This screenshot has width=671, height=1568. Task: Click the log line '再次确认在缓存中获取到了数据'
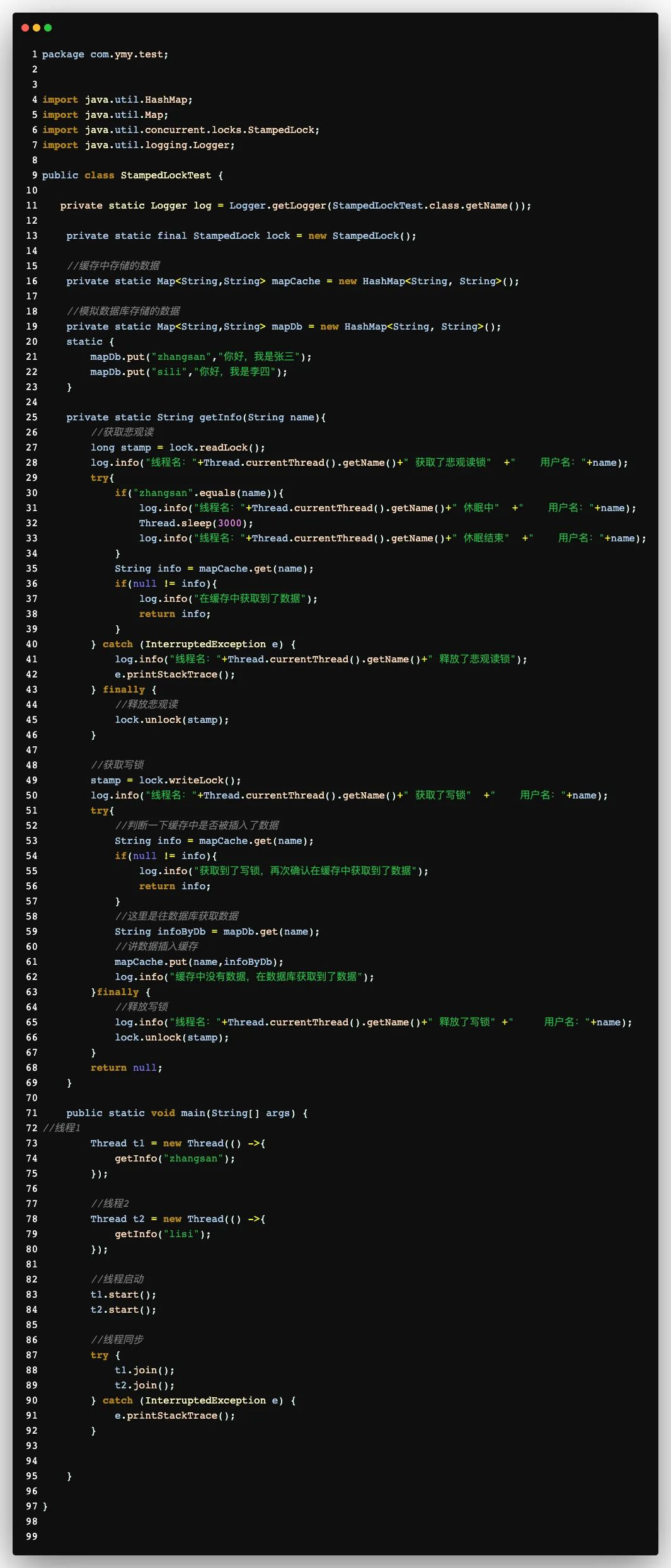coord(284,871)
